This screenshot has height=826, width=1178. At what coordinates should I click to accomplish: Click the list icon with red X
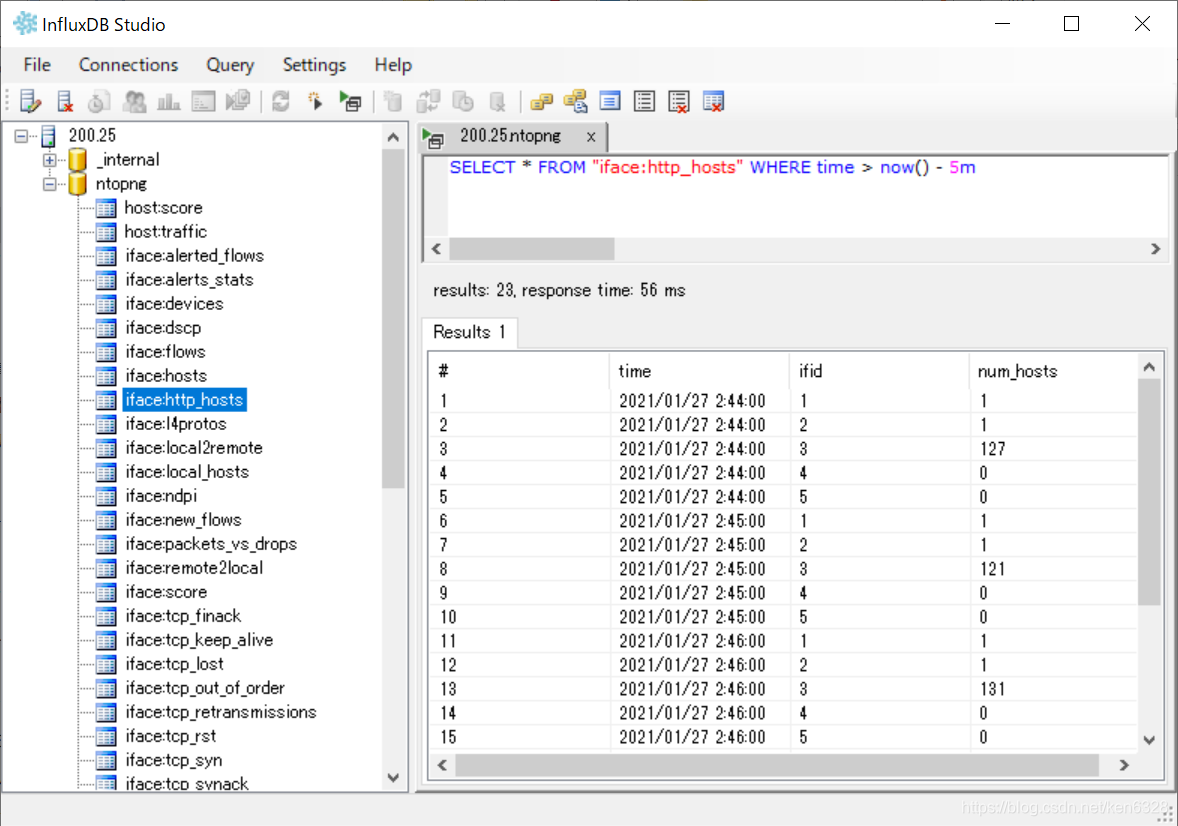[x=679, y=101]
